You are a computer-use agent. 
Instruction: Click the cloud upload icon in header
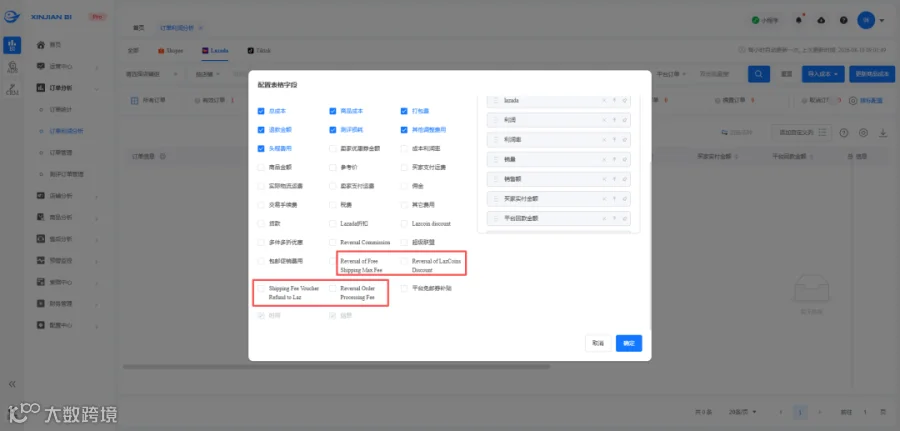coord(821,20)
